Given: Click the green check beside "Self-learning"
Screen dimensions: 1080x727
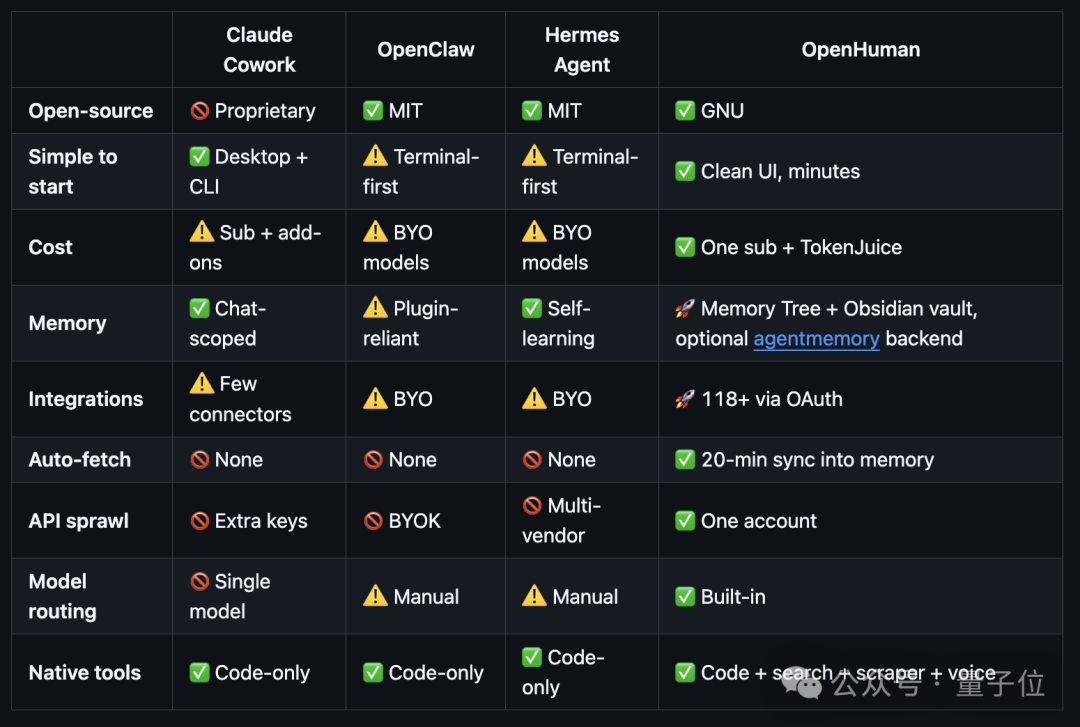Looking at the screenshot, I should coord(532,308).
